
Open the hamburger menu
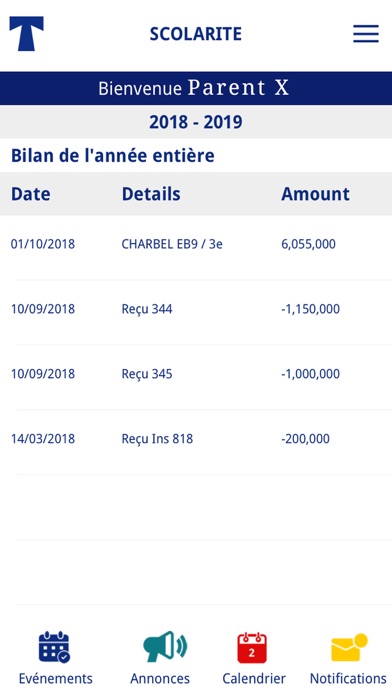pos(366,34)
